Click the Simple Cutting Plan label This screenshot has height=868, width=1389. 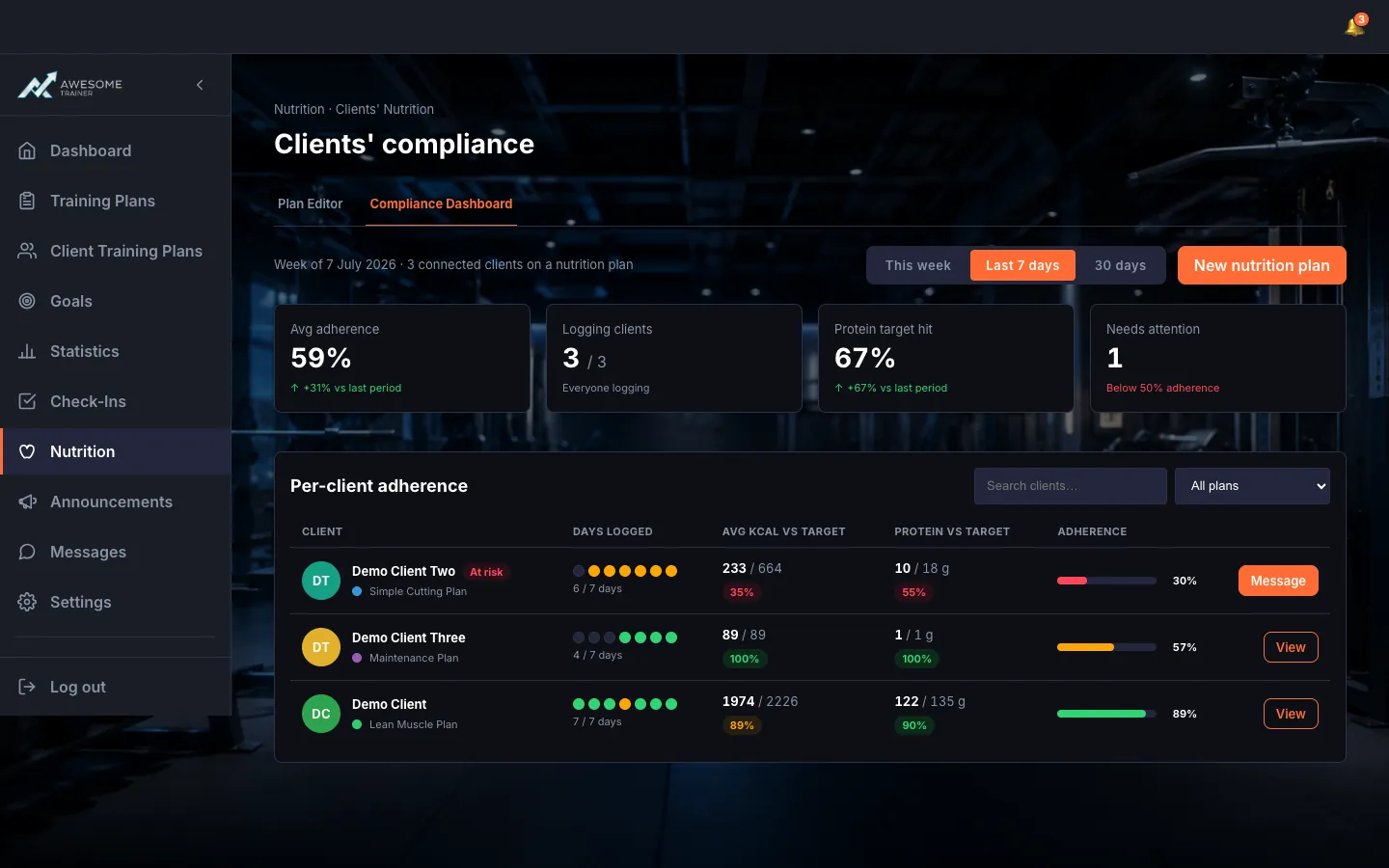click(418, 591)
